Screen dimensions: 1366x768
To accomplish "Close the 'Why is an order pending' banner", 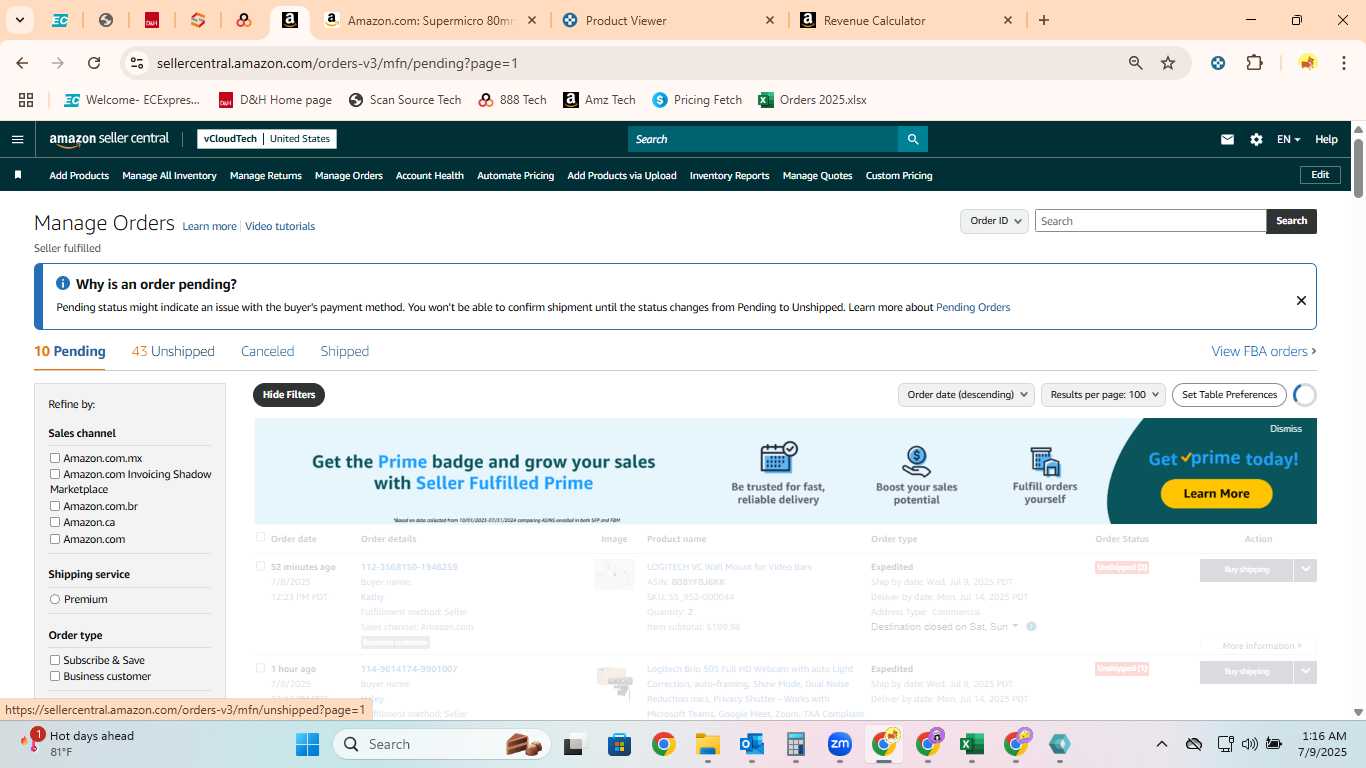I will [x=1301, y=300].
